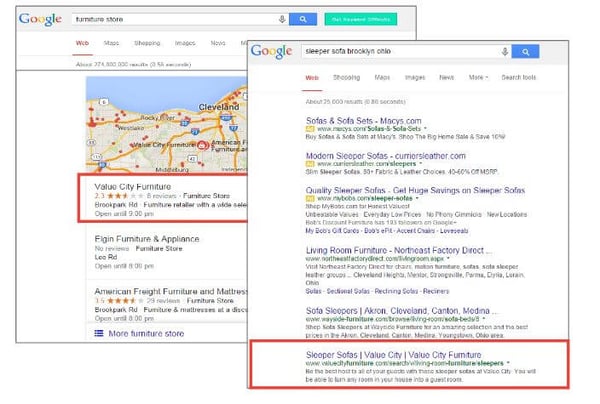Open the Maps tab in the sleeper sofa window
Viewport: 600px width, 404px height.
pyautogui.click(x=382, y=77)
